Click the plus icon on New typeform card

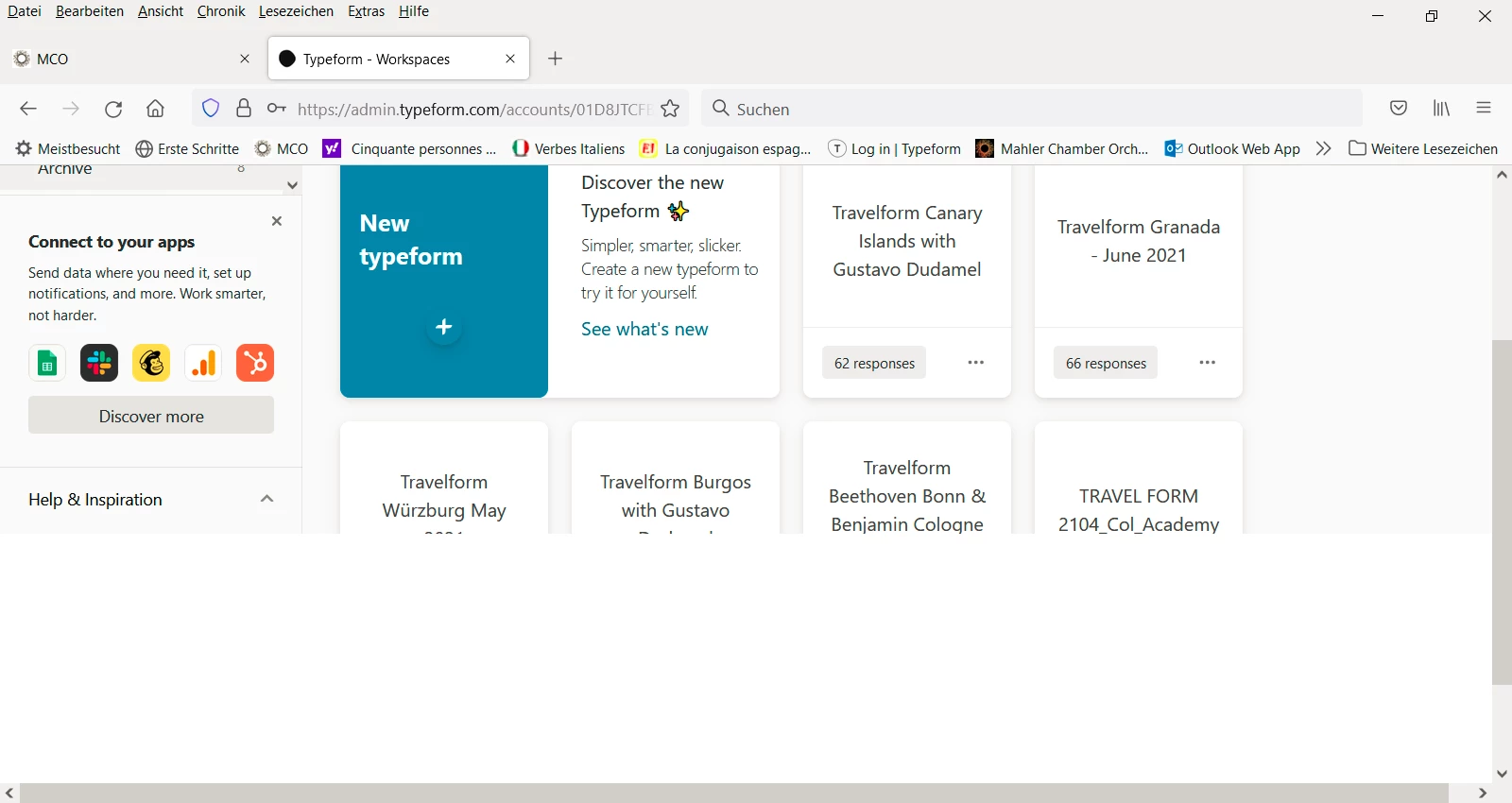click(x=443, y=327)
